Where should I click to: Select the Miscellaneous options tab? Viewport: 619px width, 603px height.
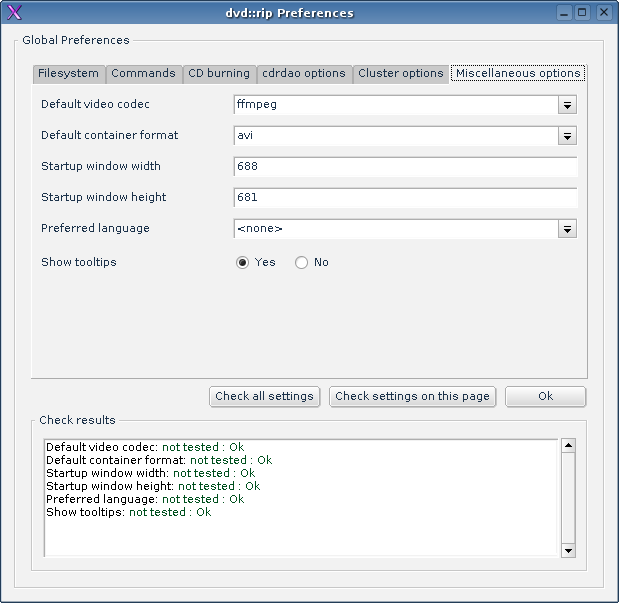pos(518,73)
